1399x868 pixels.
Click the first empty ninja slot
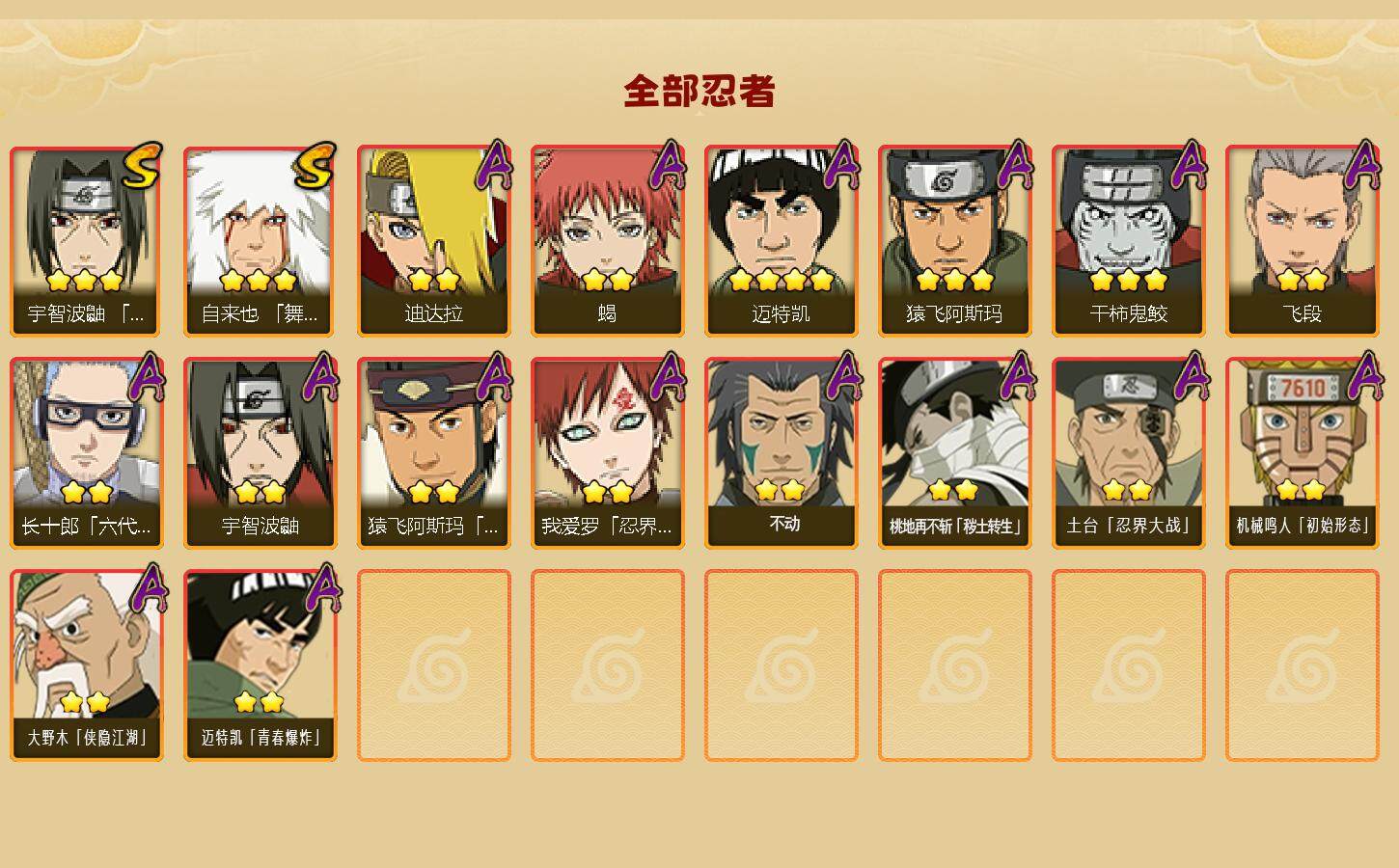tap(434, 665)
